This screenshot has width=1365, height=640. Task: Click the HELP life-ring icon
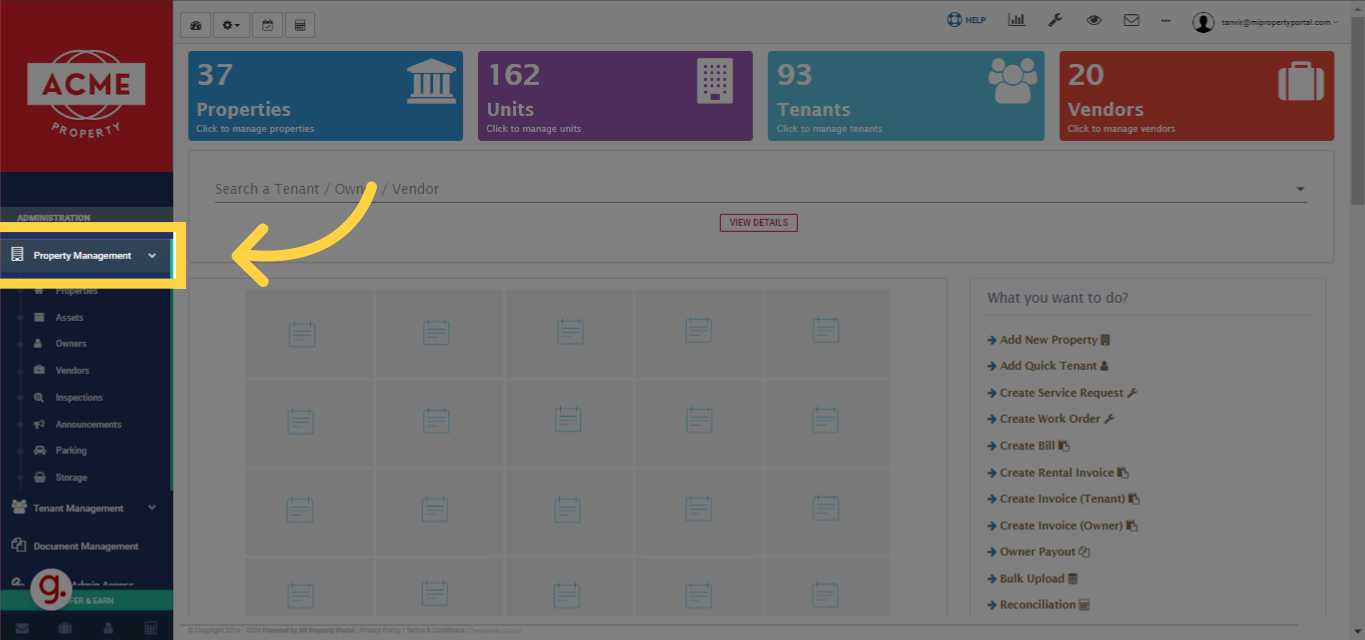pos(953,19)
